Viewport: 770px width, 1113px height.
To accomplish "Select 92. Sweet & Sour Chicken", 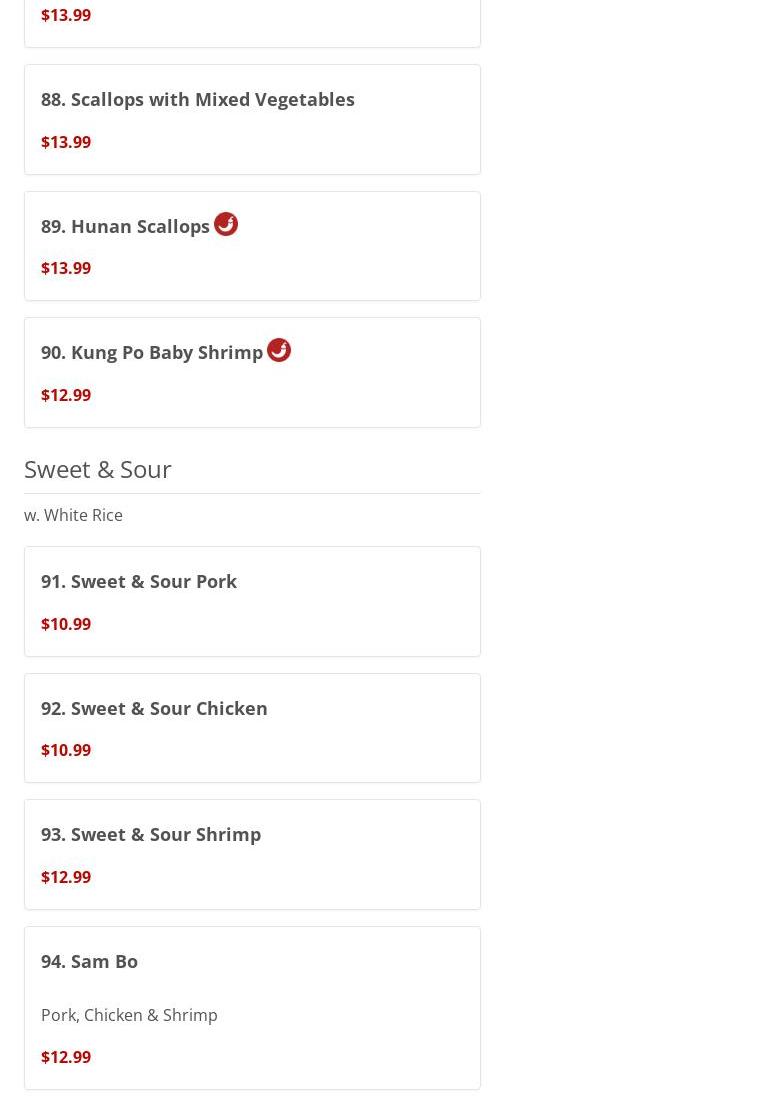I will point(154,708).
